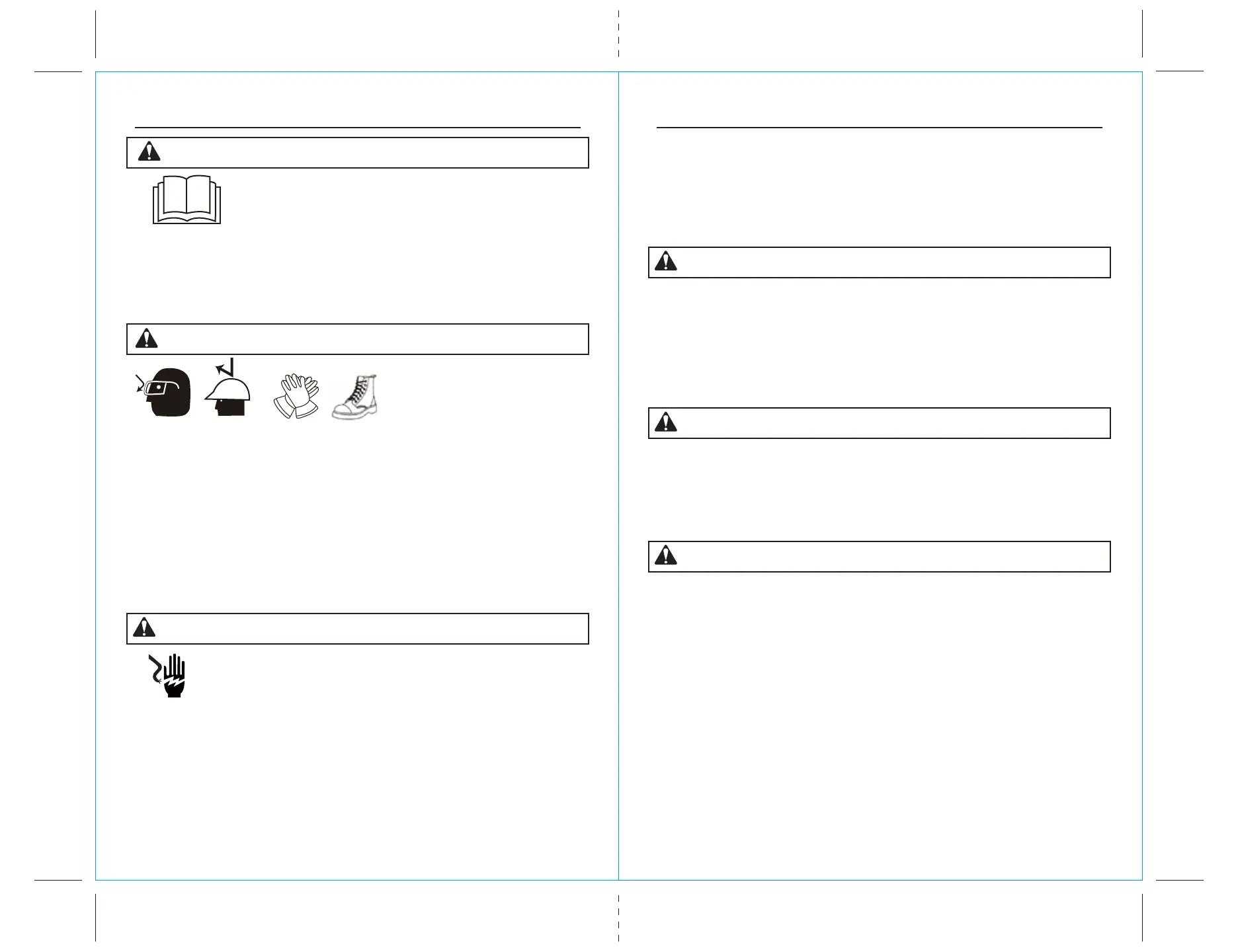Click the dashed fold mark at top center
Viewport: 1238px width, 952px height.
tap(618, 34)
